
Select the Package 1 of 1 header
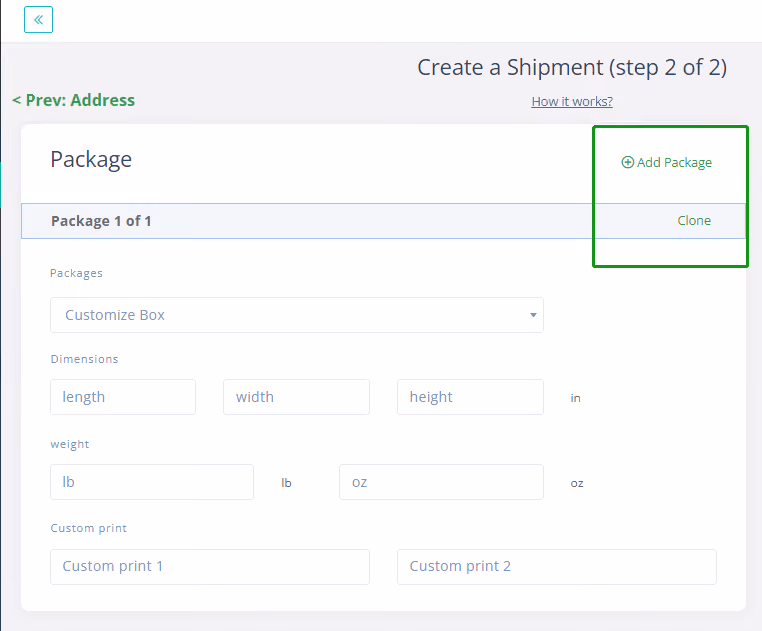click(x=383, y=221)
